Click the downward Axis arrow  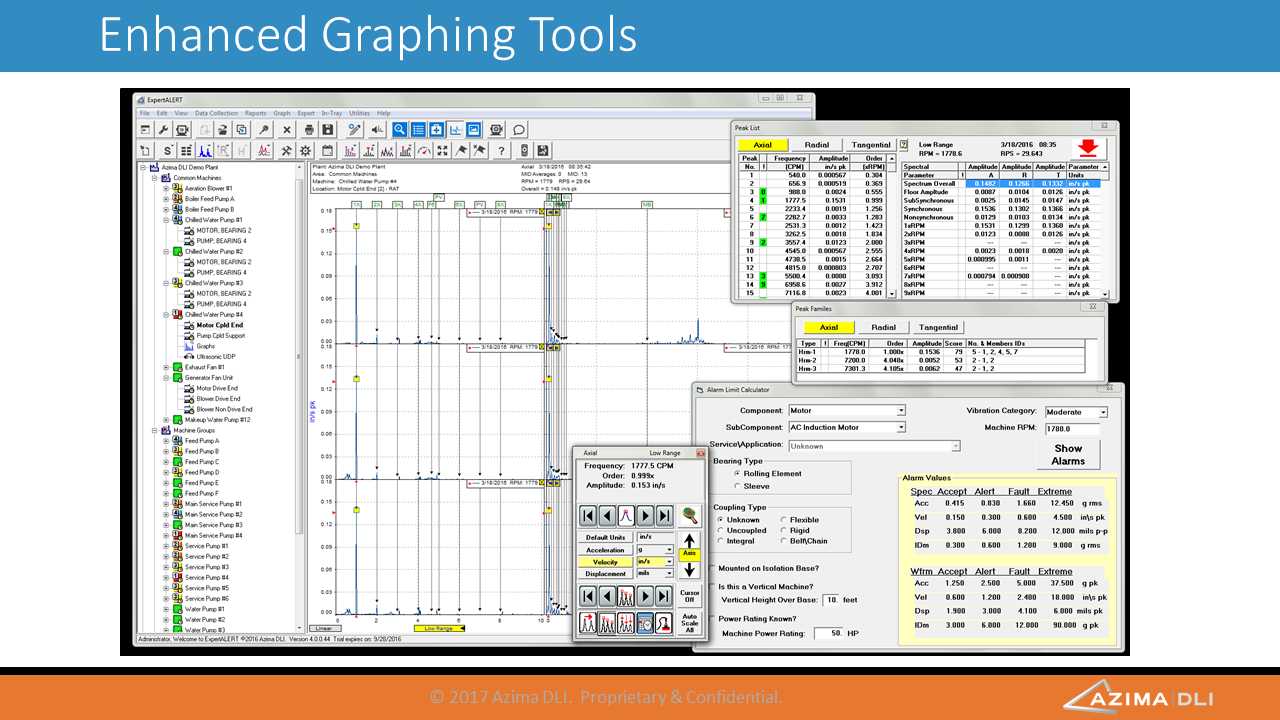coord(689,571)
